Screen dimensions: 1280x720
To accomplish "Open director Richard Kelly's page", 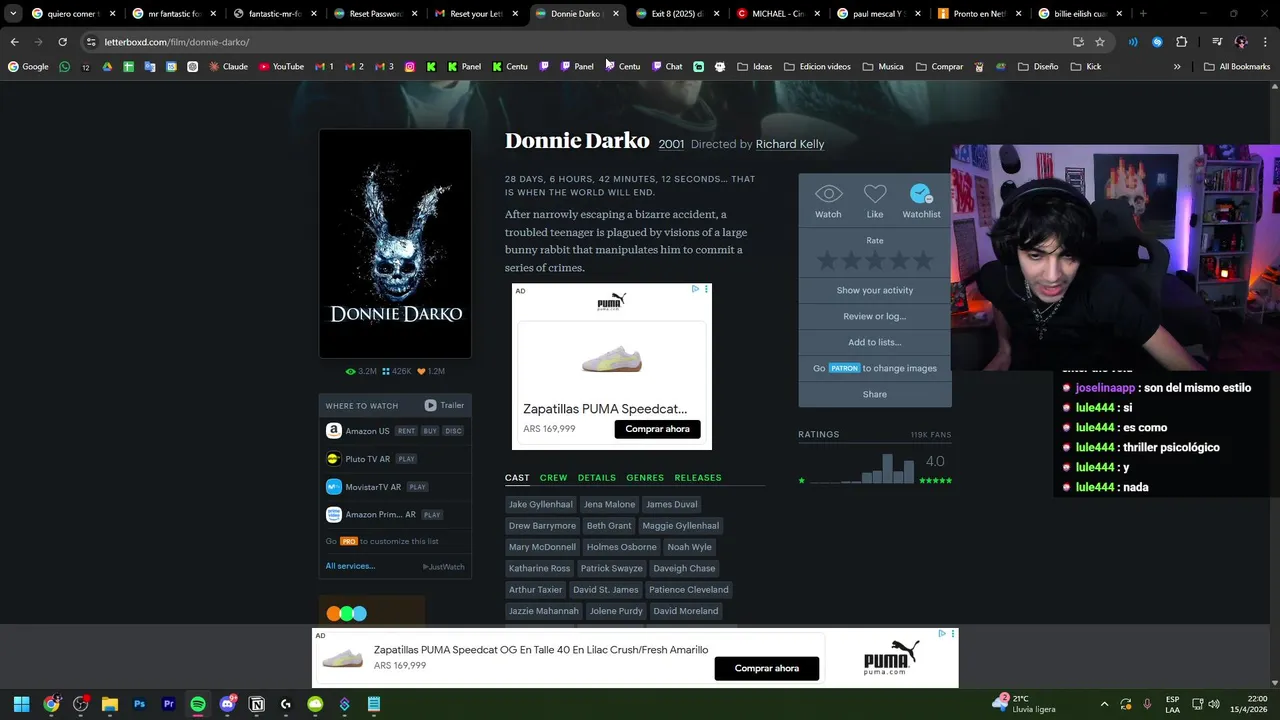I will [790, 144].
